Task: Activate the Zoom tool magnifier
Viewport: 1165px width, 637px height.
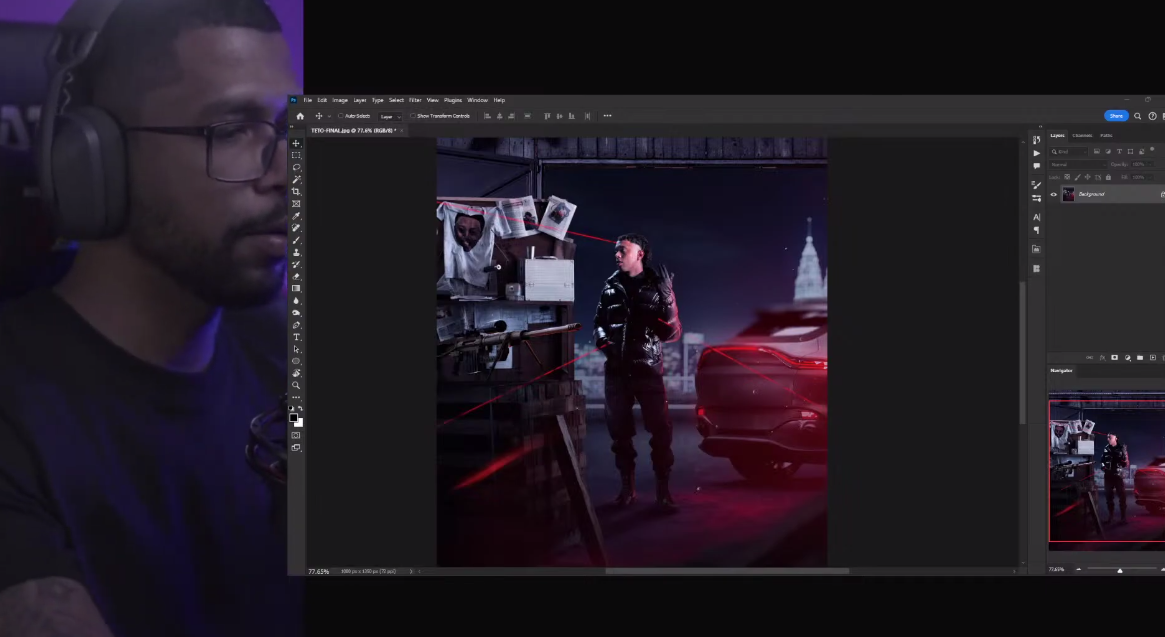Action: [296, 385]
